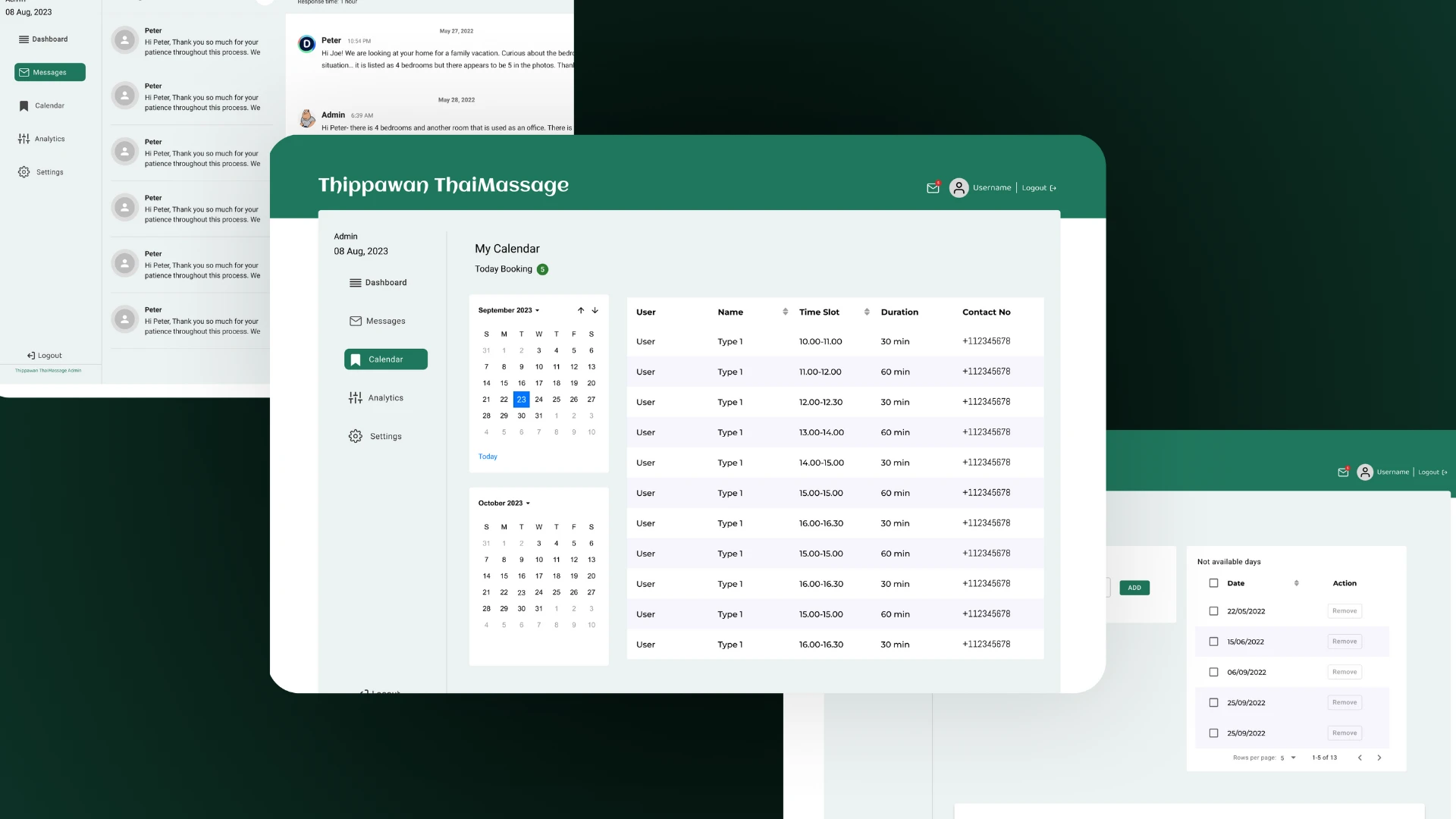Sort table by Time Slot column arrows
Viewport: 1456px width, 819px height.
[x=867, y=312]
